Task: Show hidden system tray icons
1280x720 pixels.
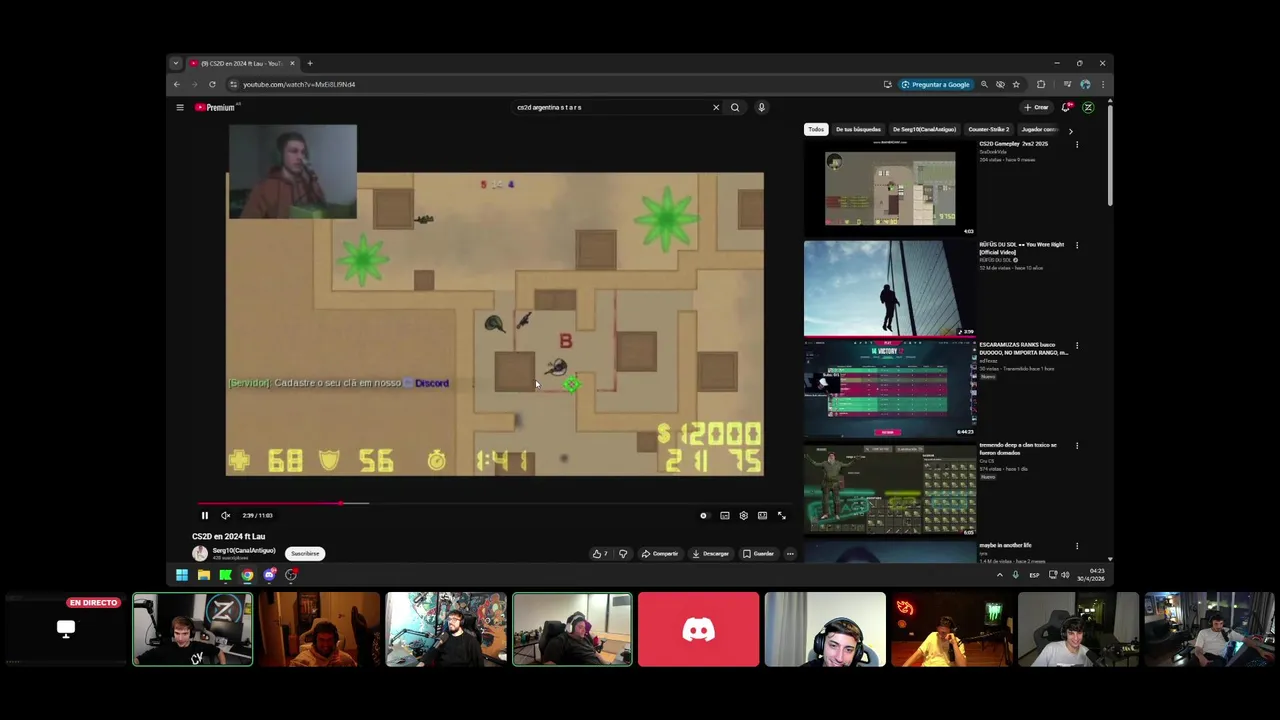Action: pyautogui.click(x=999, y=575)
